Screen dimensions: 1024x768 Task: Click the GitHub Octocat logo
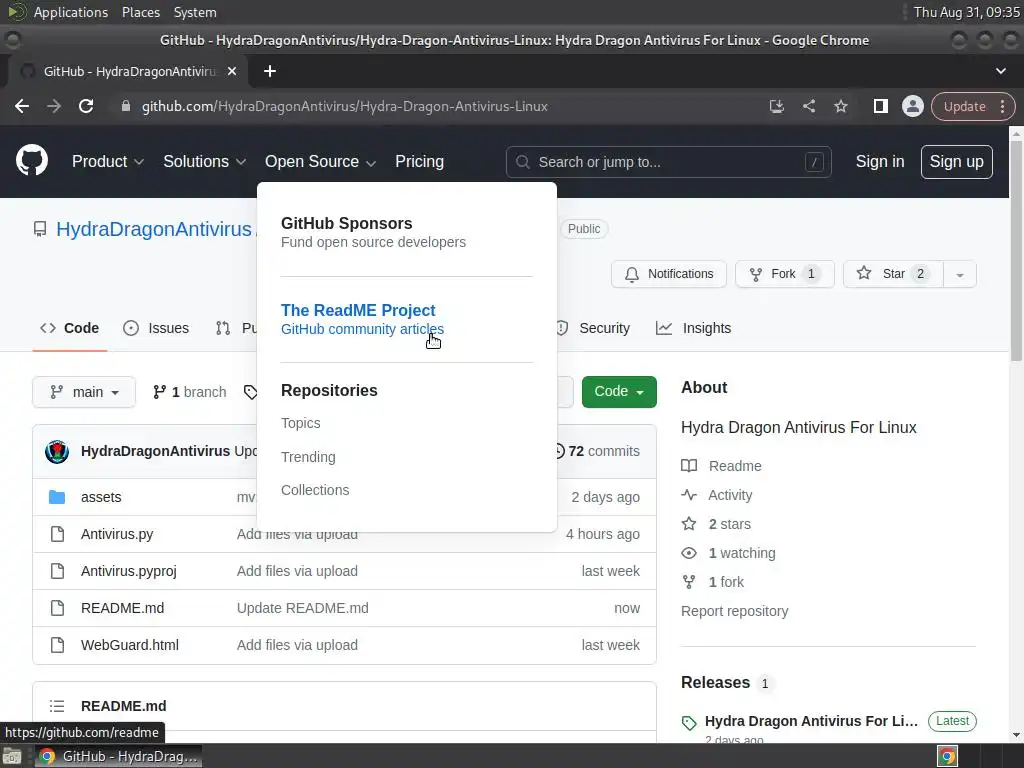tap(32, 161)
